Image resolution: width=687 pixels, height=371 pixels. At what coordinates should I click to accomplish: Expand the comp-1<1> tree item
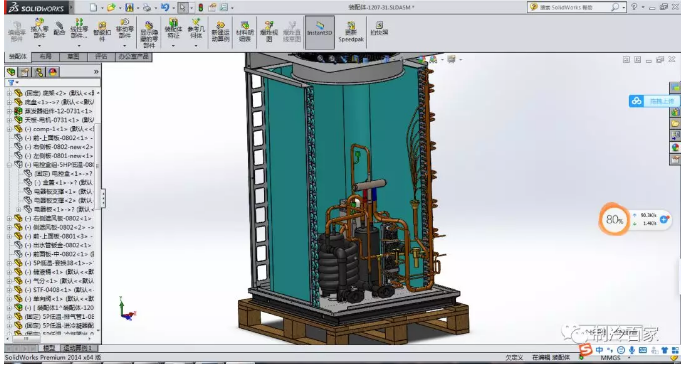point(9,129)
